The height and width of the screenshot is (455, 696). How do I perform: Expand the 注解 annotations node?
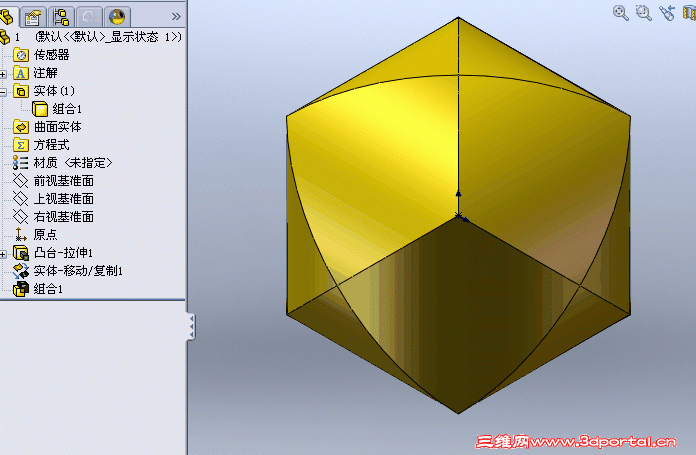tap(3, 74)
